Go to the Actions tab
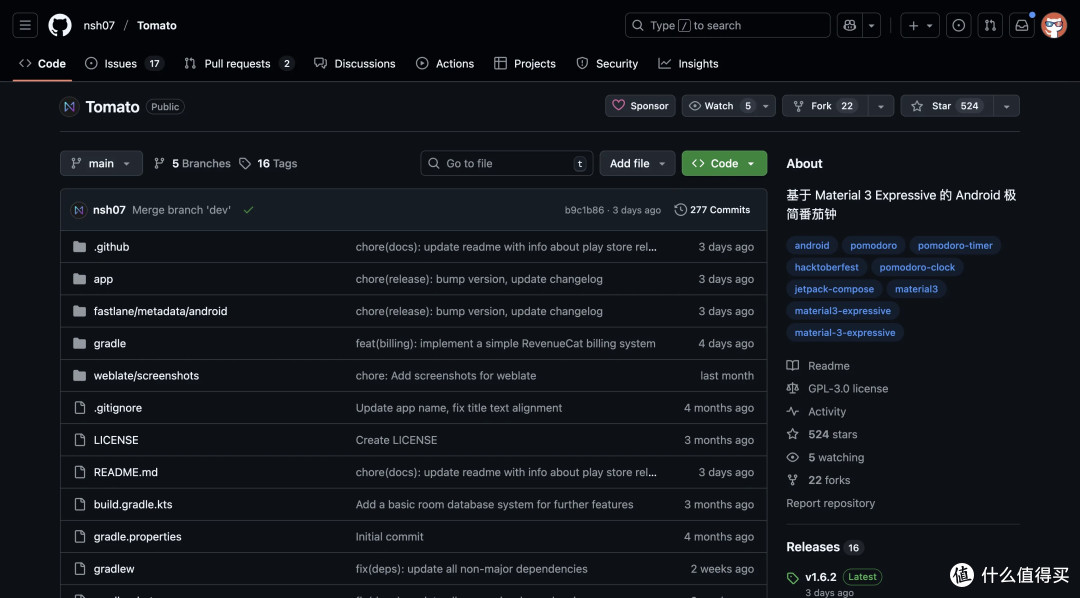The image size is (1080, 598). (x=445, y=63)
